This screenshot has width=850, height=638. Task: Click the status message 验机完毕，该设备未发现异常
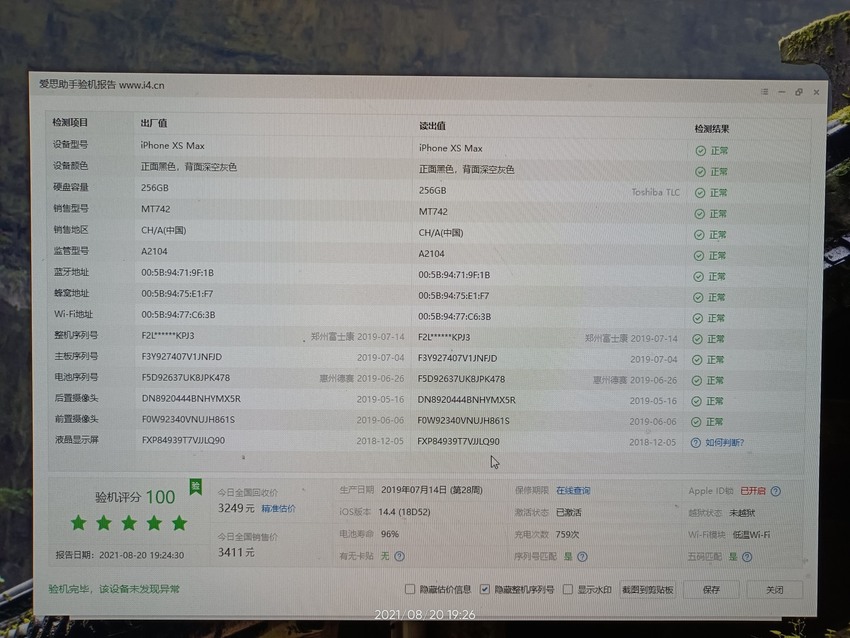pos(114,589)
